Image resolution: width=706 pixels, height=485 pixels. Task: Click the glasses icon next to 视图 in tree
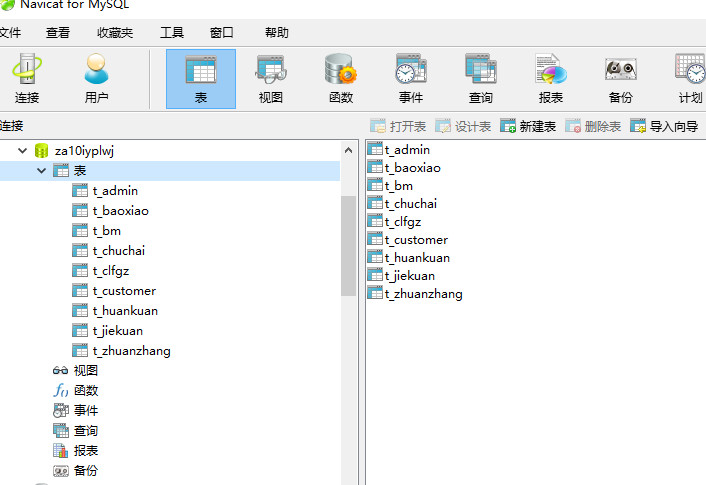click(60, 371)
